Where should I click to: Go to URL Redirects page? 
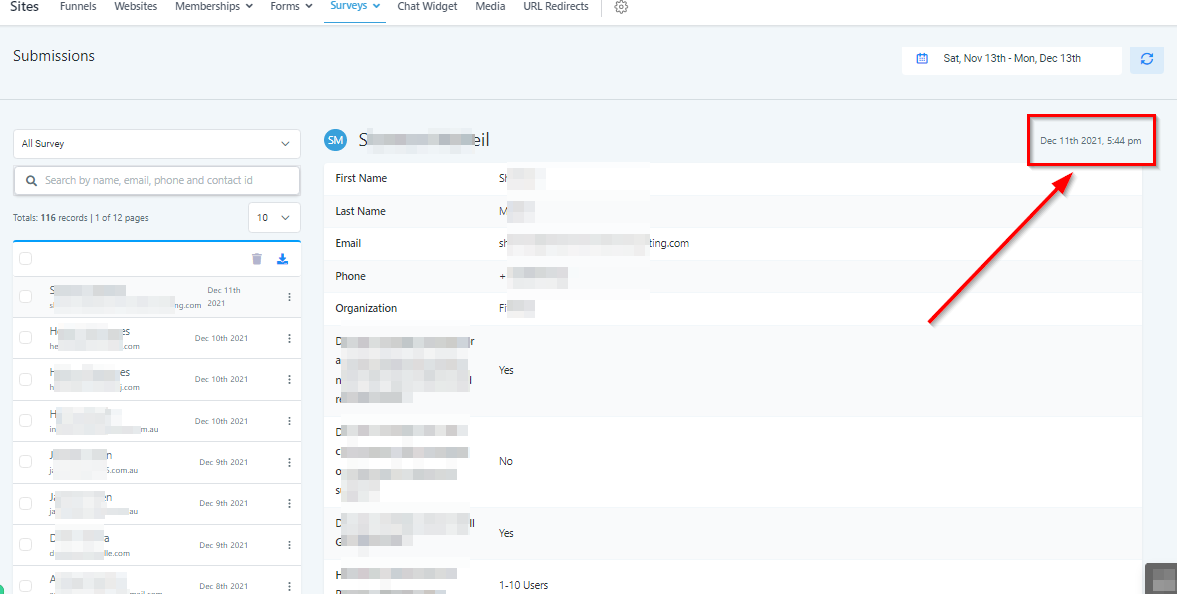555,7
